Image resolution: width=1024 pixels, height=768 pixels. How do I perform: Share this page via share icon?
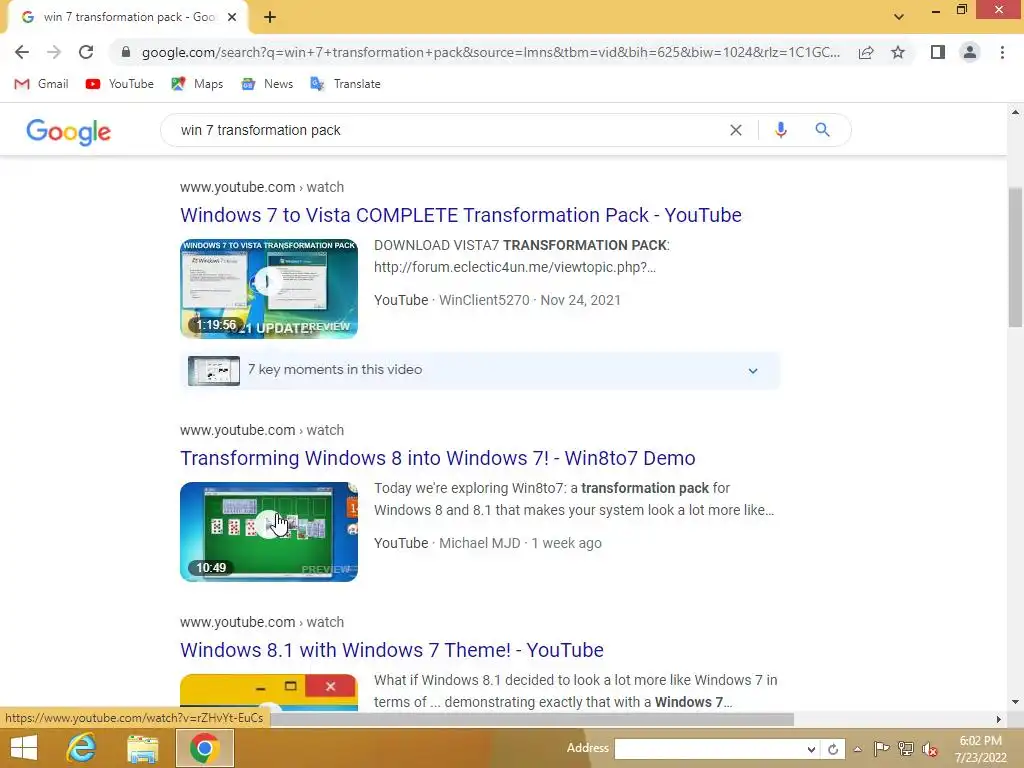pyautogui.click(x=866, y=52)
